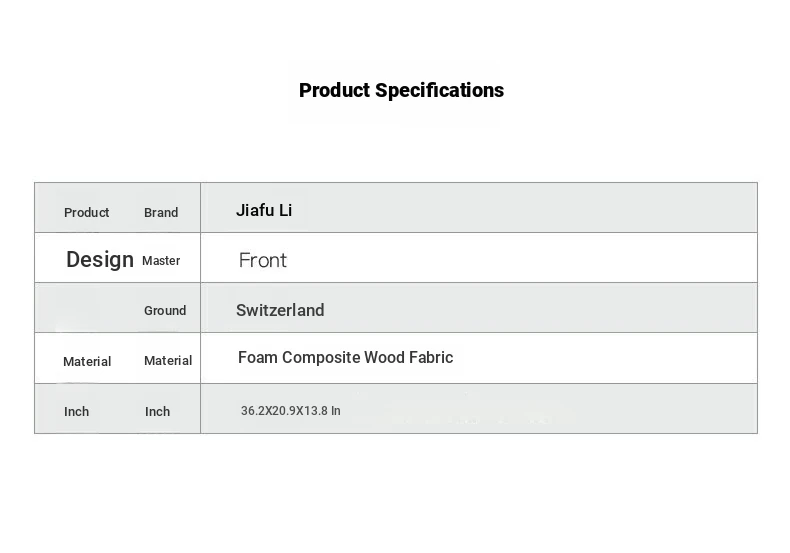Click the Master label text
This screenshot has width=790, height=553.
tap(161, 260)
